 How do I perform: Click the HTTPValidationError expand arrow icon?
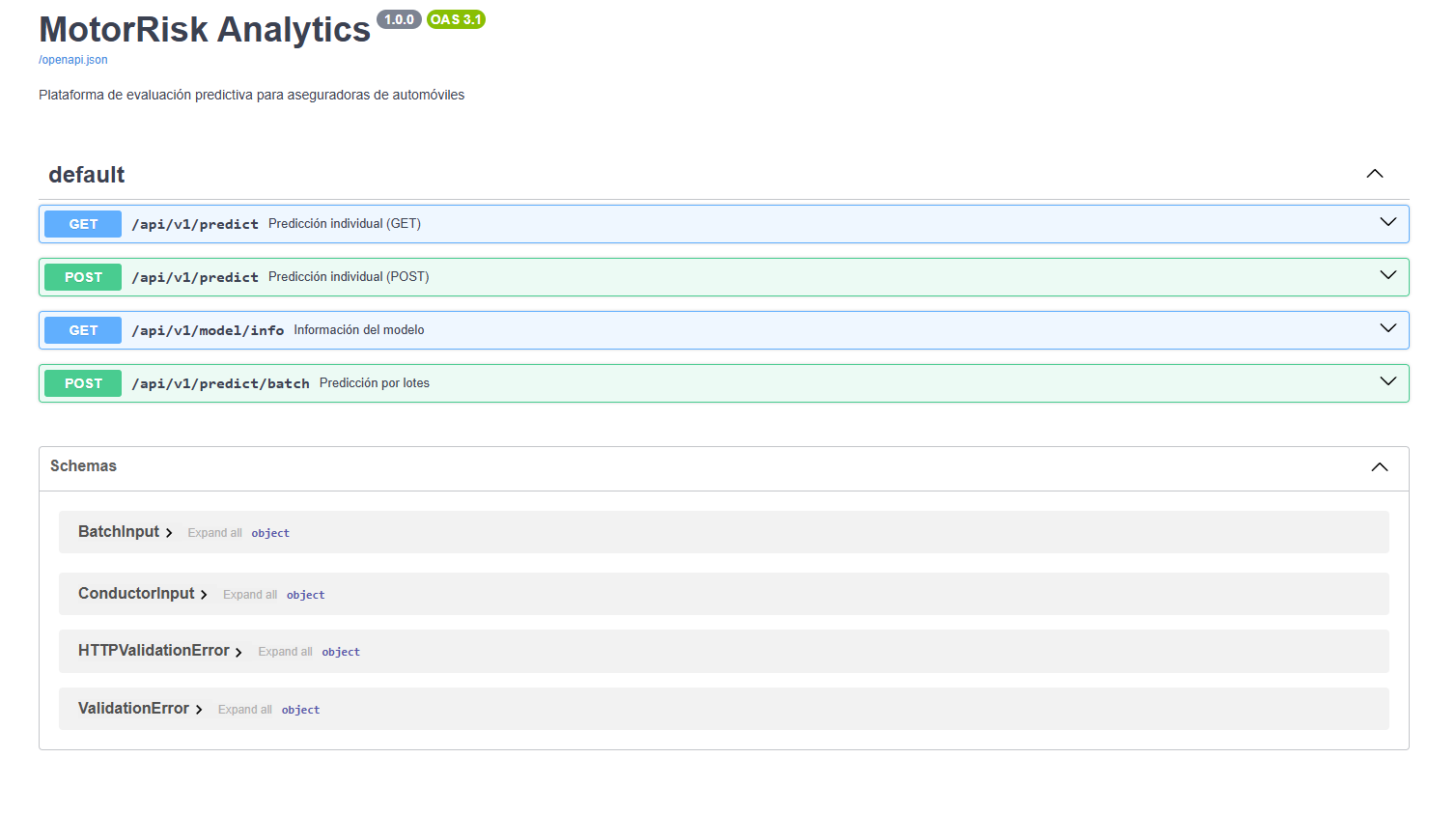[x=238, y=651]
